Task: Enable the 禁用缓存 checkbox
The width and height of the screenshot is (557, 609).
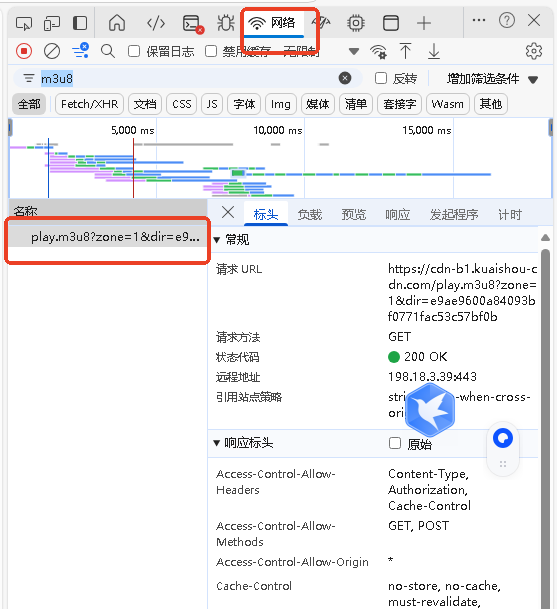Action: (x=211, y=51)
